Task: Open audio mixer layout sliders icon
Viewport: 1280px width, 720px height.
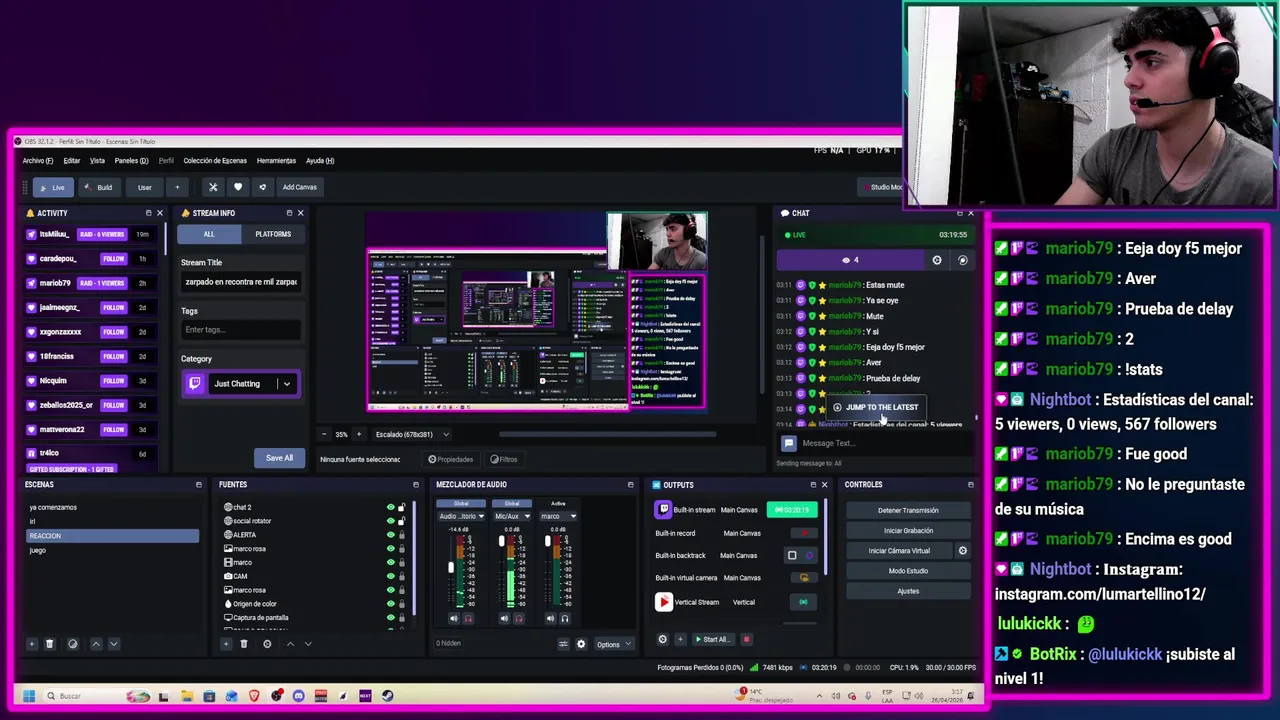Action: point(563,644)
